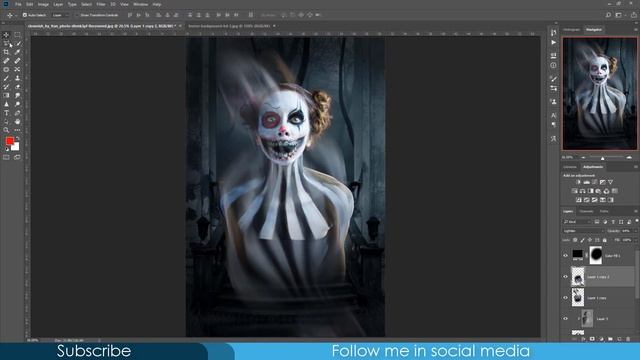Click the Subscribe banner
The height and width of the screenshot is (360, 640).
click(94, 351)
